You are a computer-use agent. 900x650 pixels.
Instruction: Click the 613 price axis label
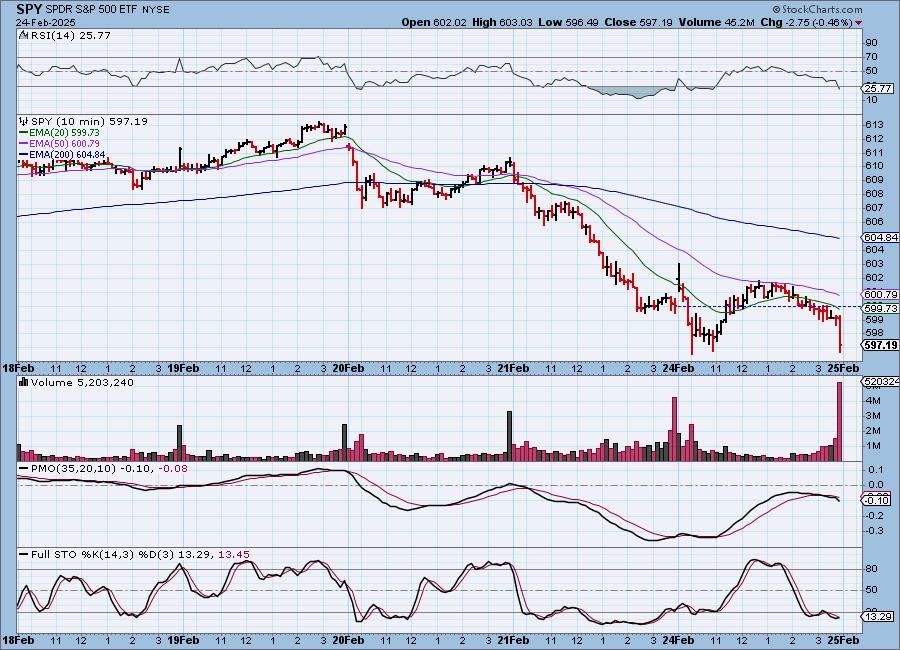pyautogui.click(x=874, y=125)
